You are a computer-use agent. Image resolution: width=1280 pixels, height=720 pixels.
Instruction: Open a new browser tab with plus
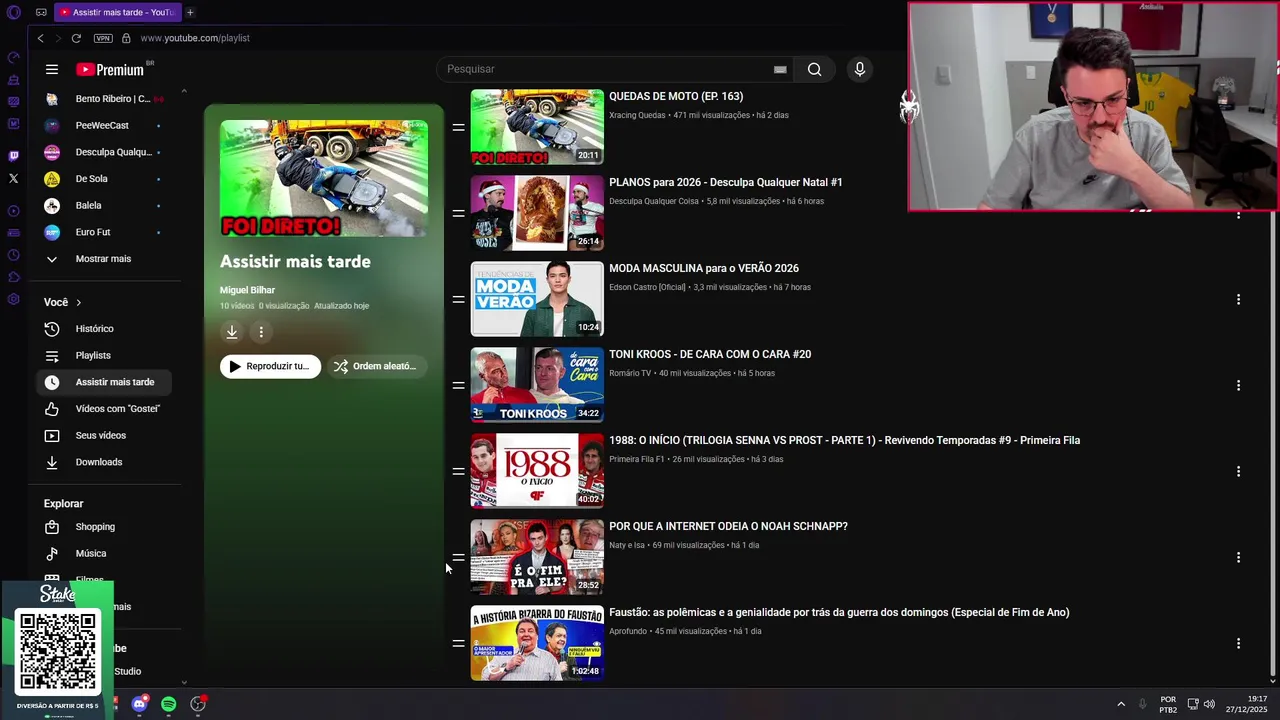click(x=190, y=12)
